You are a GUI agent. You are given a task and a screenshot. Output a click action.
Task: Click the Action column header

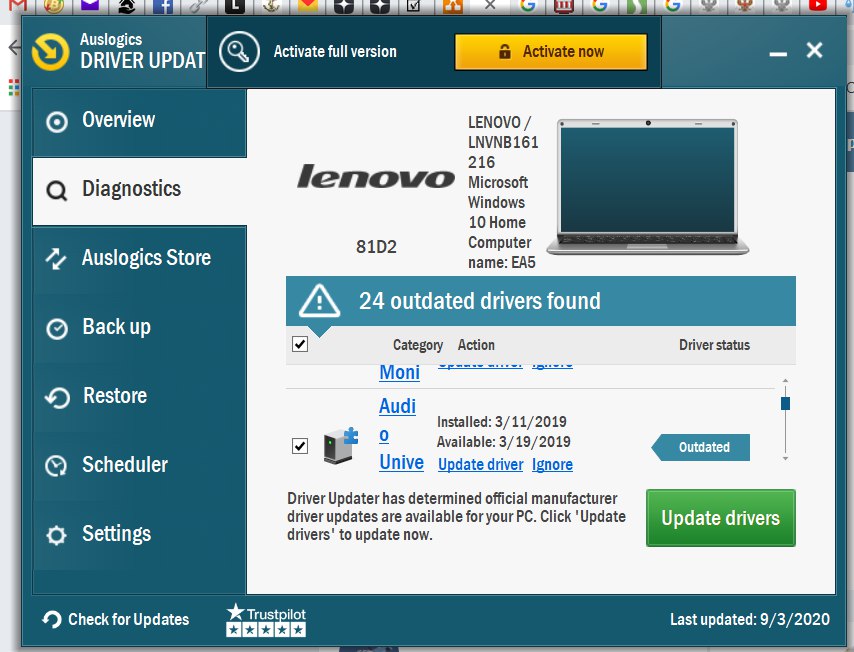pos(476,345)
